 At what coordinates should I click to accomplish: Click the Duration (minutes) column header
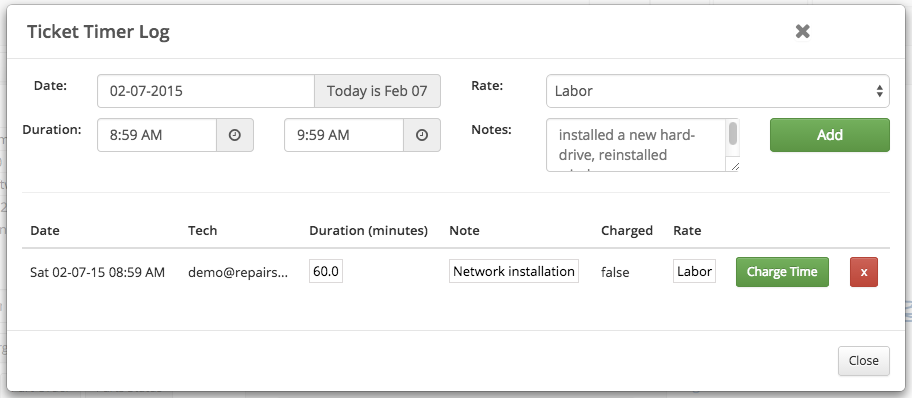pos(368,230)
